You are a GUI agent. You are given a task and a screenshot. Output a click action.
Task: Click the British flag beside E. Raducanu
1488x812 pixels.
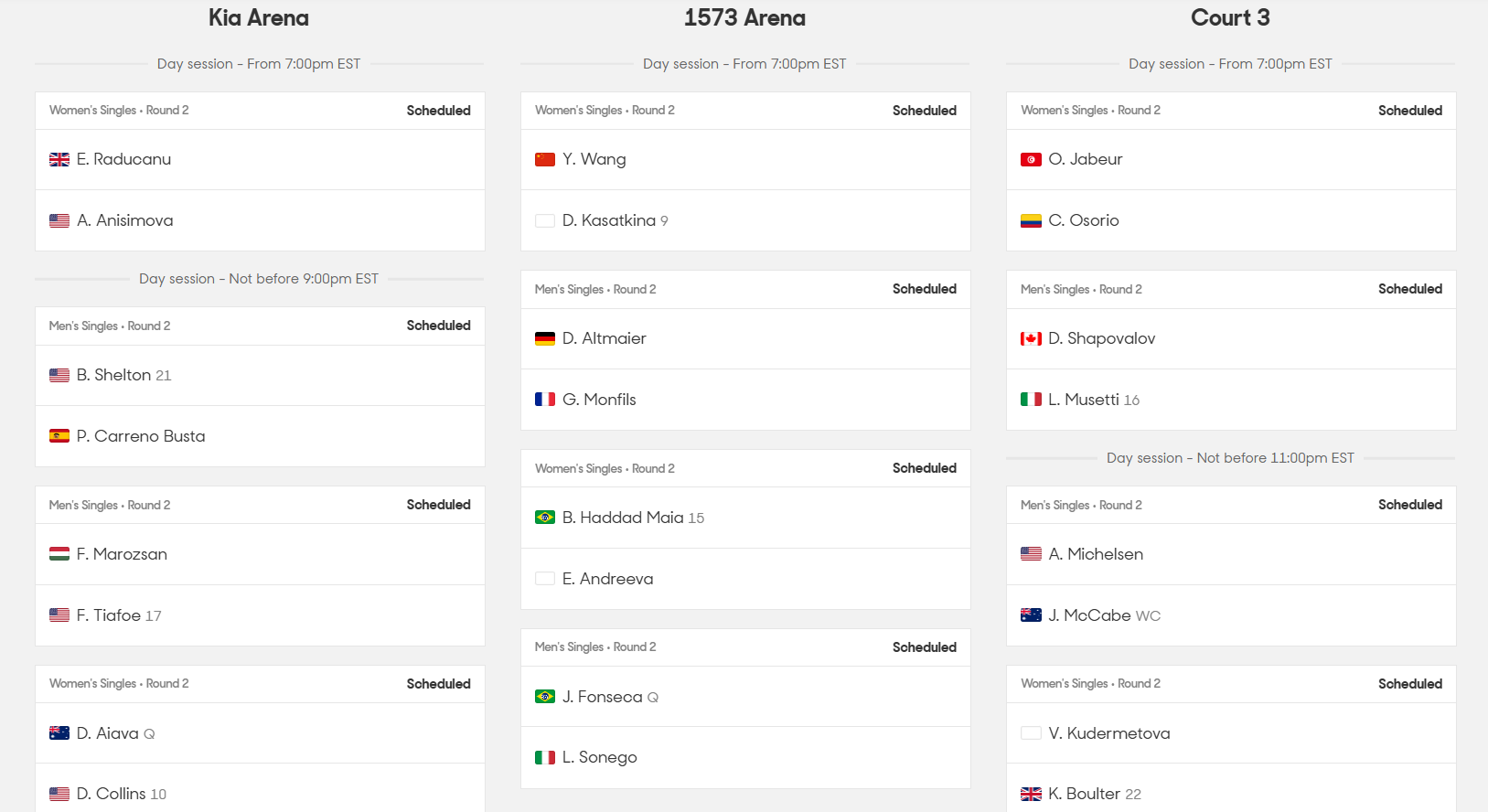[x=59, y=159]
